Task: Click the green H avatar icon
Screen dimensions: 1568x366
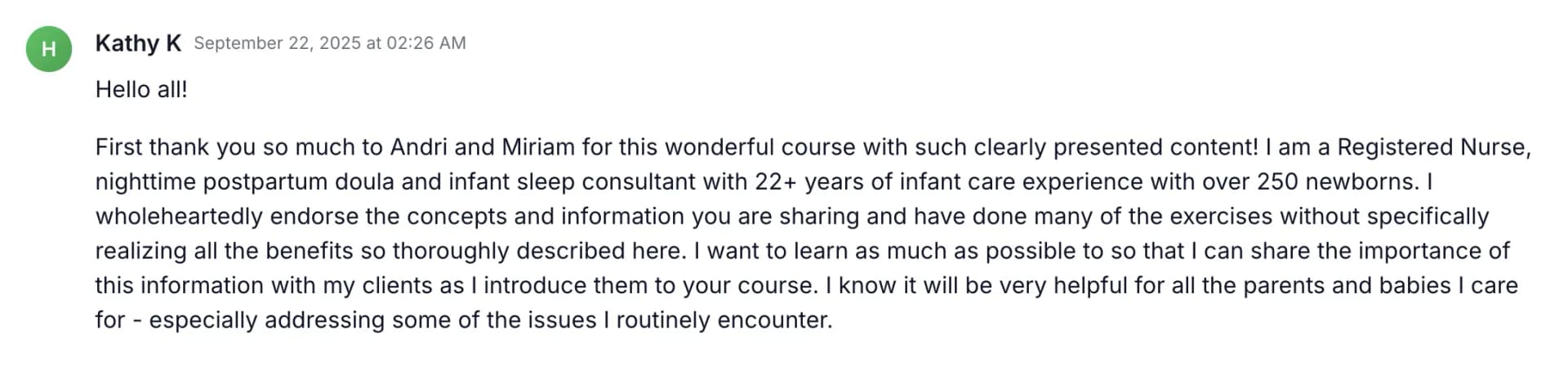Action: tap(49, 49)
